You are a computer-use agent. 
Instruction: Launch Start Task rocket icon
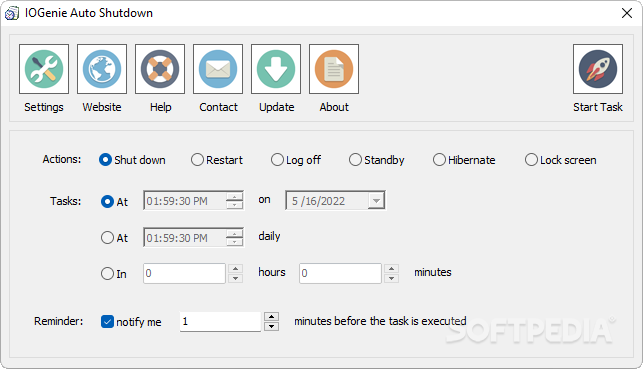click(598, 69)
